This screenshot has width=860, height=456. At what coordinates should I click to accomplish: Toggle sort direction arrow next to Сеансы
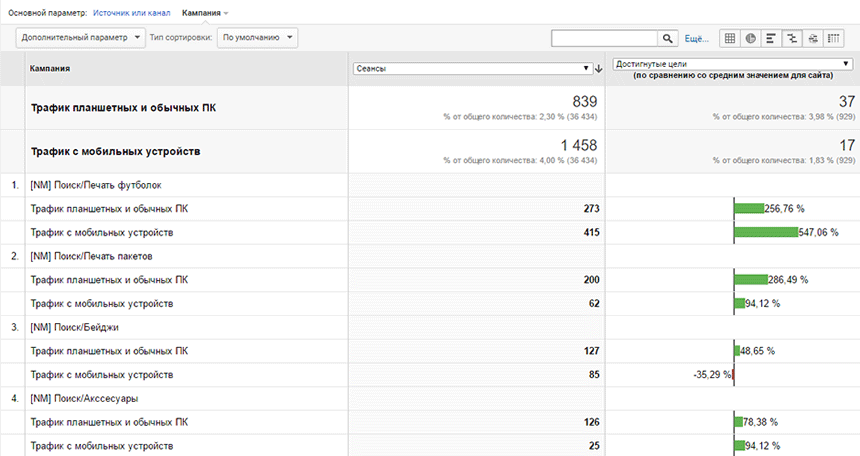click(x=599, y=69)
